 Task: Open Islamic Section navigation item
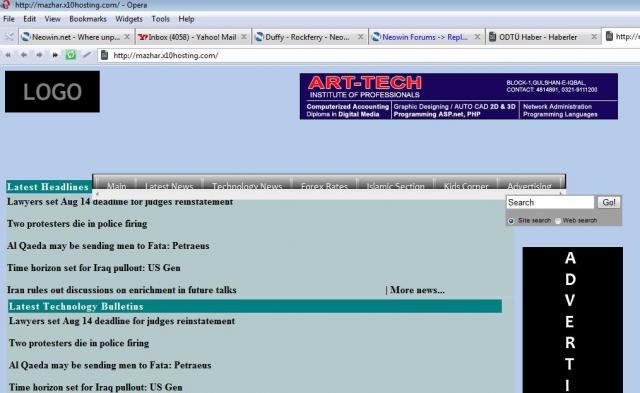395,186
